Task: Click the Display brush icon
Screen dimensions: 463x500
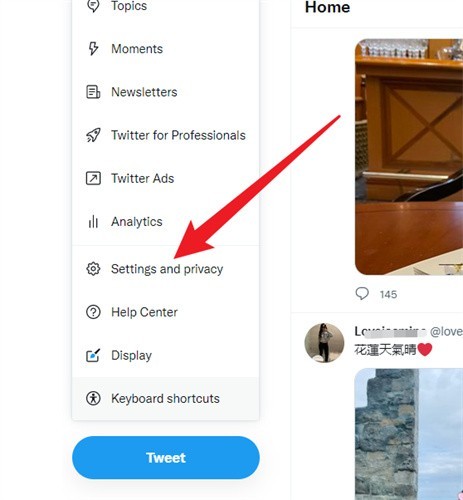Action: pyautogui.click(x=93, y=355)
